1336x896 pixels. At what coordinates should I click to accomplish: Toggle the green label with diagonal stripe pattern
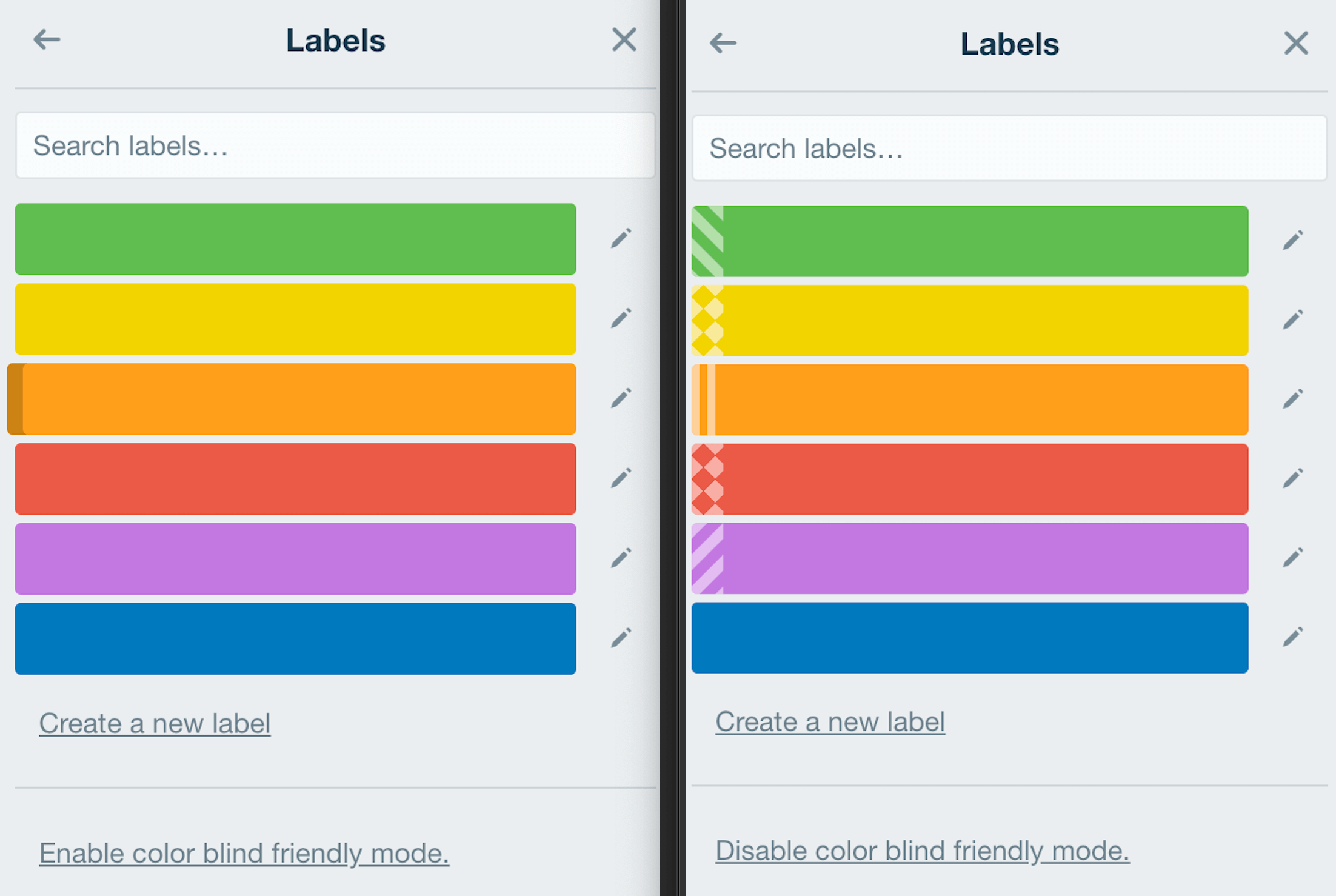(x=970, y=239)
